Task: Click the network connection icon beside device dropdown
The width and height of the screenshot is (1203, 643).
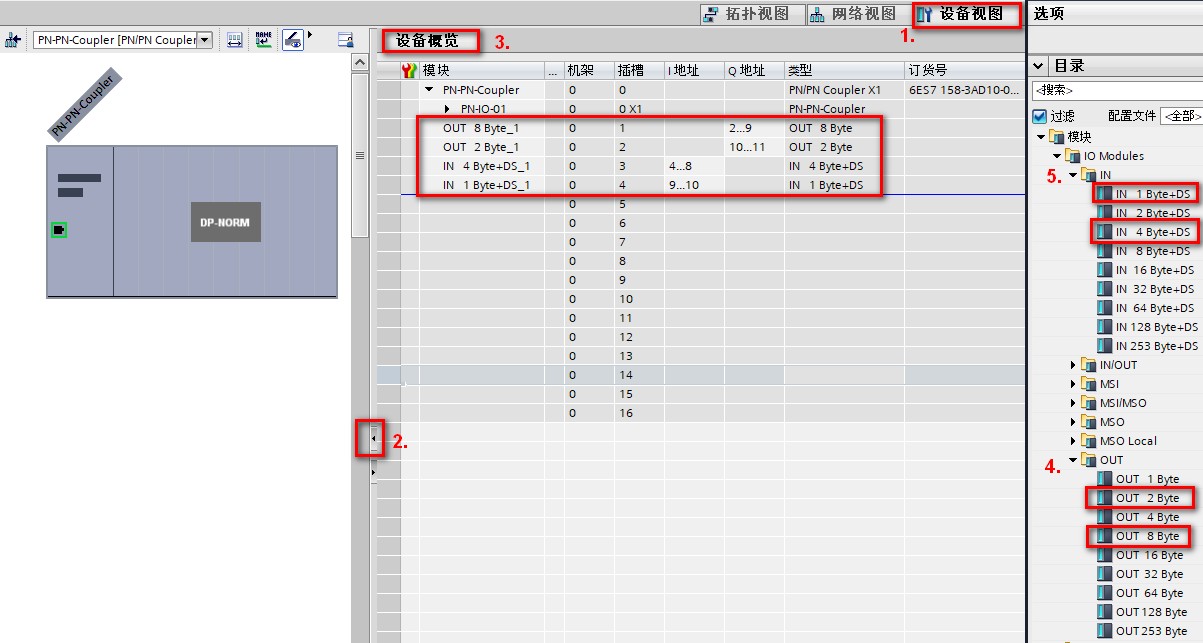Action: coord(13,40)
